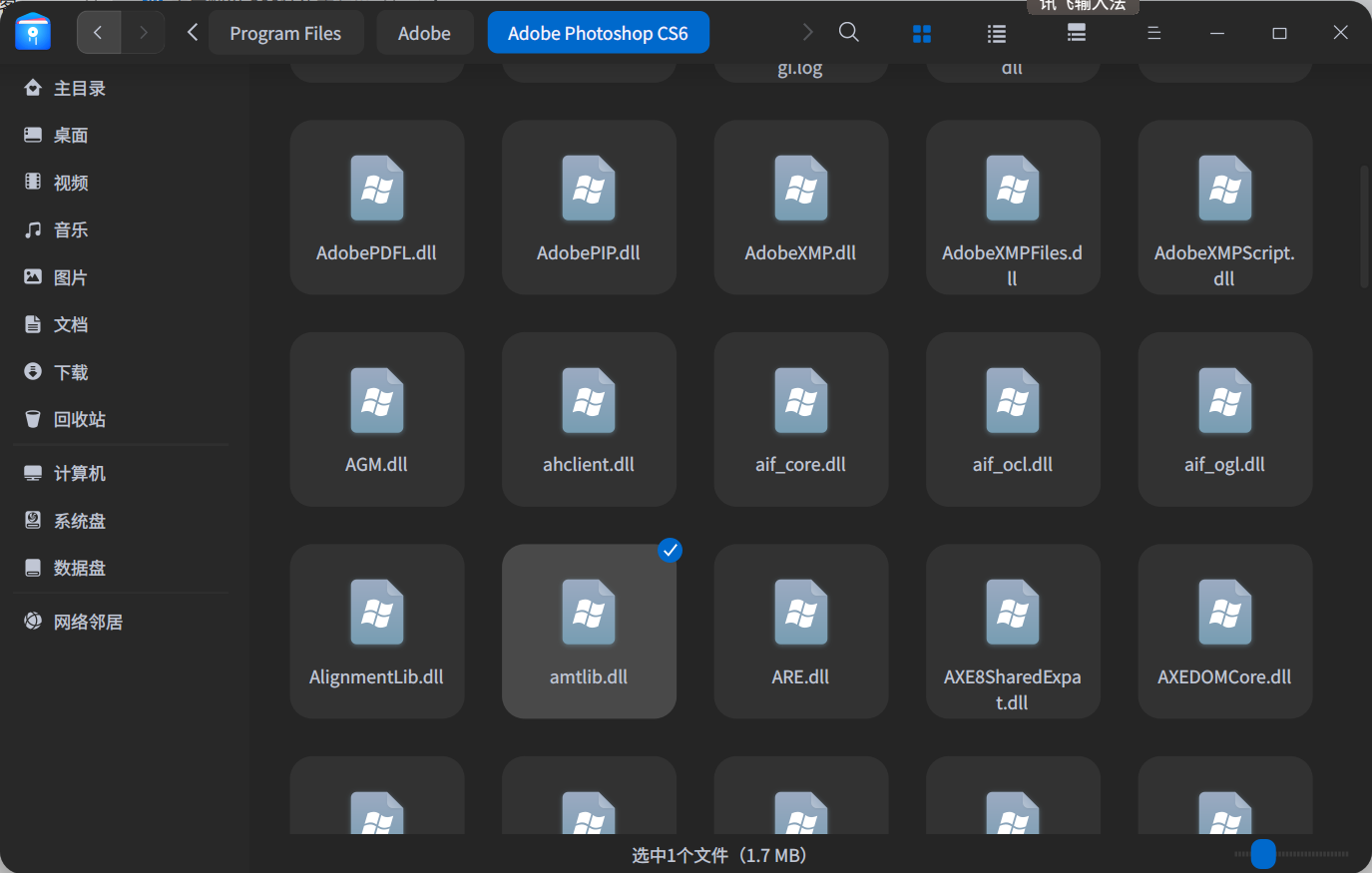Select the AdobeXMPFiles.dll file icon
This screenshot has height=873, width=1372.
[1013, 189]
